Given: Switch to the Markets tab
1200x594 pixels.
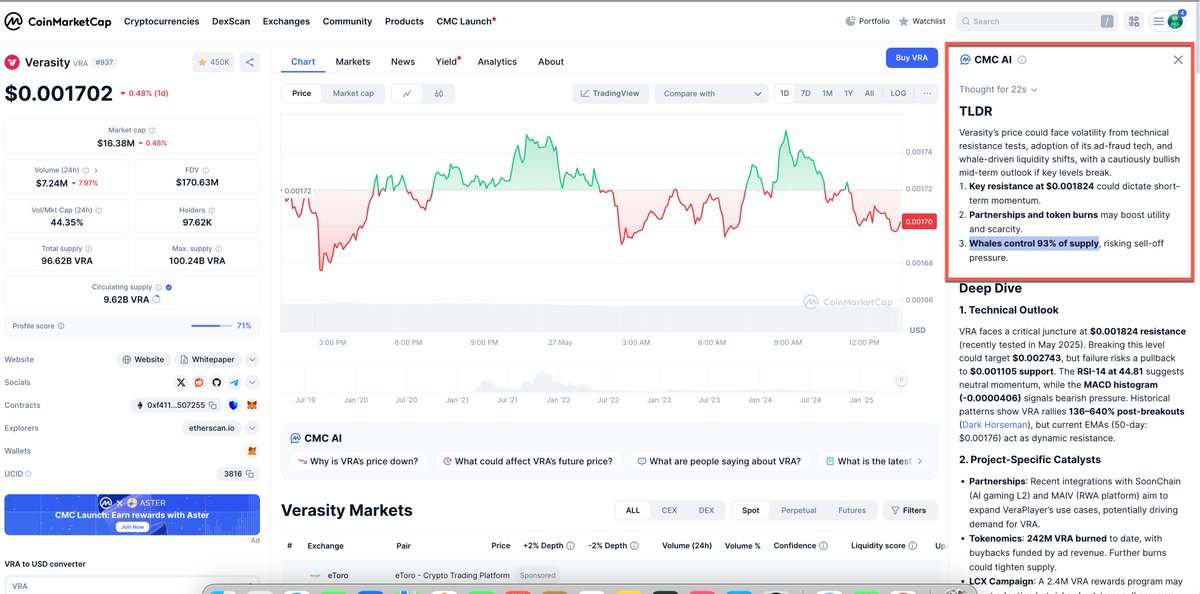Looking at the screenshot, I should pyautogui.click(x=352, y=61).
